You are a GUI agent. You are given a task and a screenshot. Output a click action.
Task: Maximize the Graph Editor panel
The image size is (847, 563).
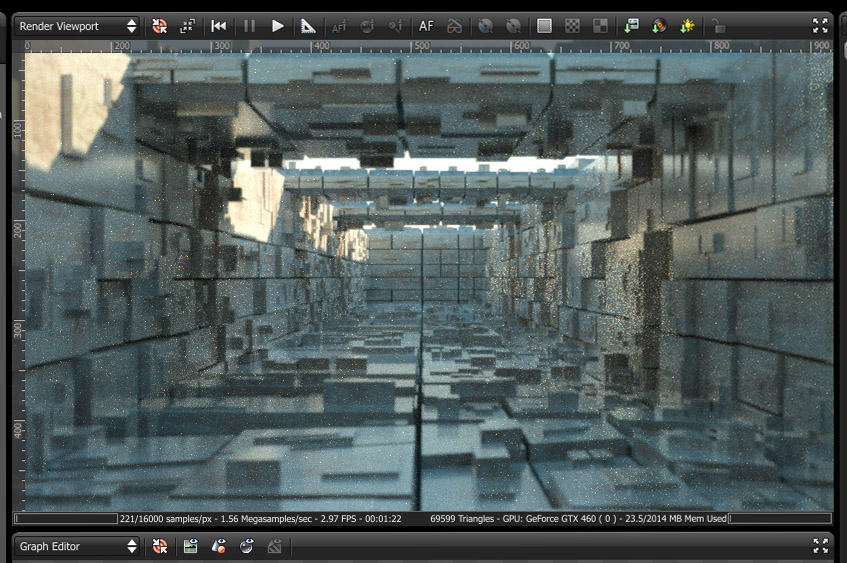tap(820, 546)
